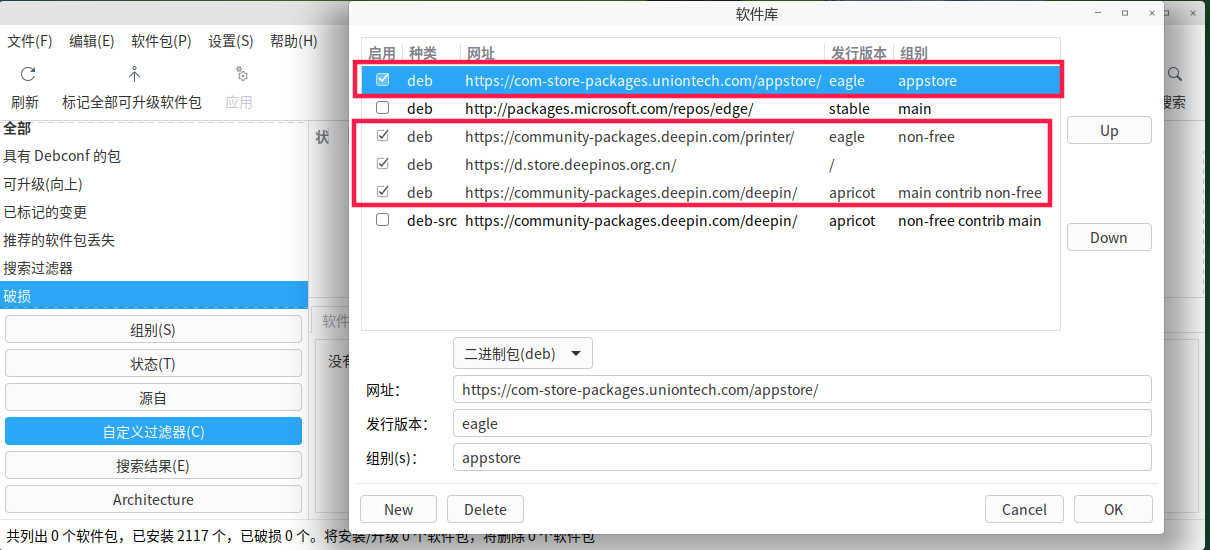Select the 具有 Debconf 的包 filter
Screen dimensions: 1210x550
pyautogui.click(x=154, y=156)
